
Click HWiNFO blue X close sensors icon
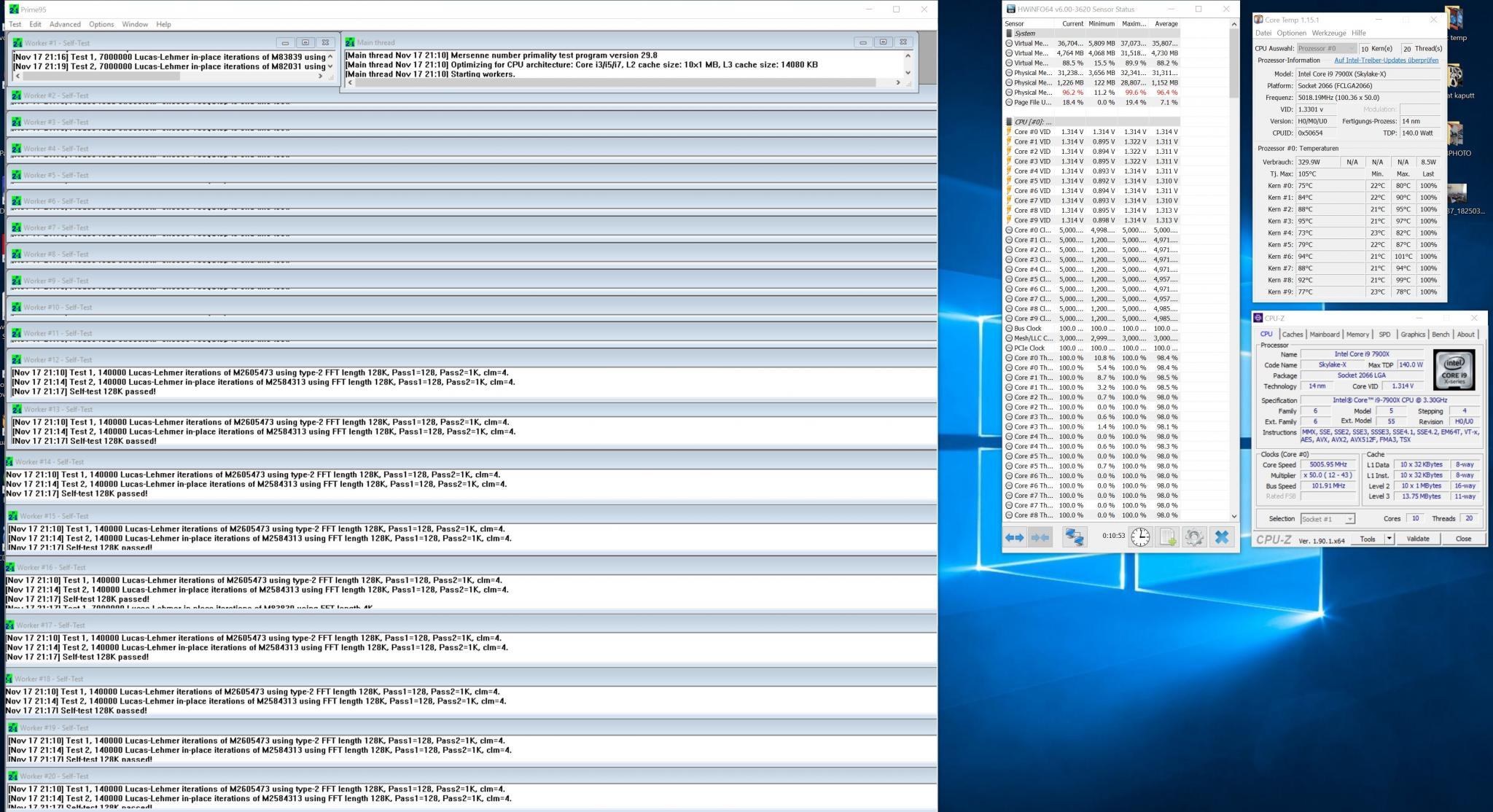(x=1222, y=537)
